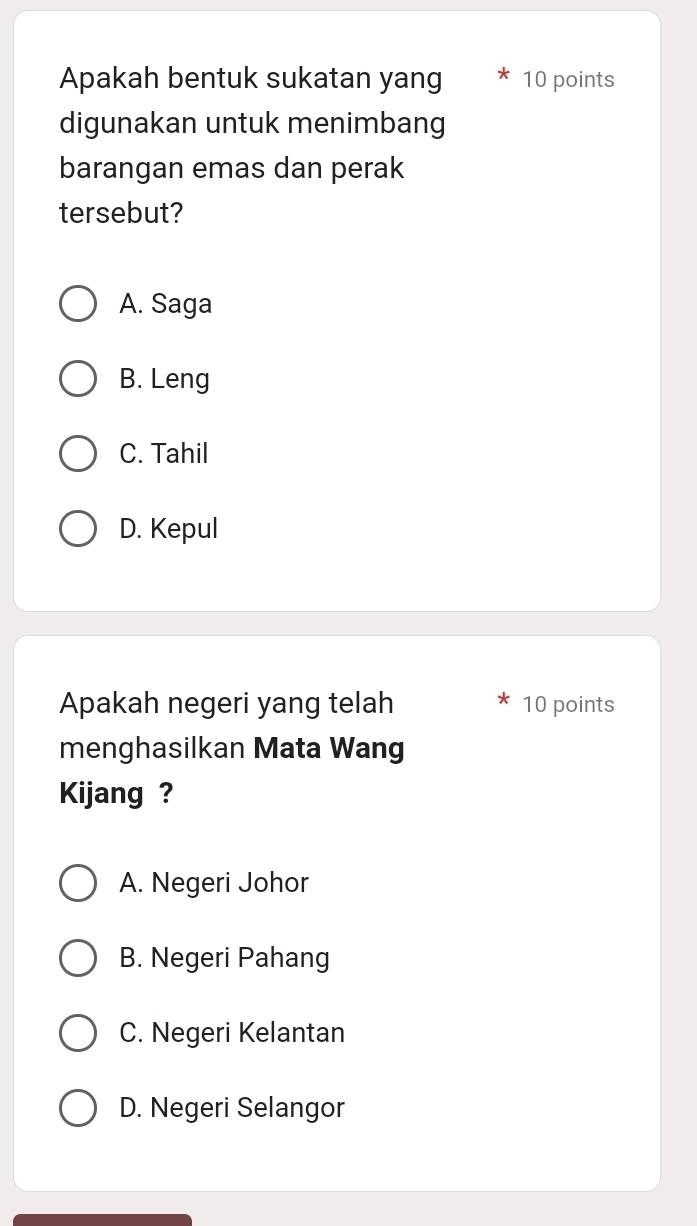Click the 'A. Saga' answer label text

(165, 304)
